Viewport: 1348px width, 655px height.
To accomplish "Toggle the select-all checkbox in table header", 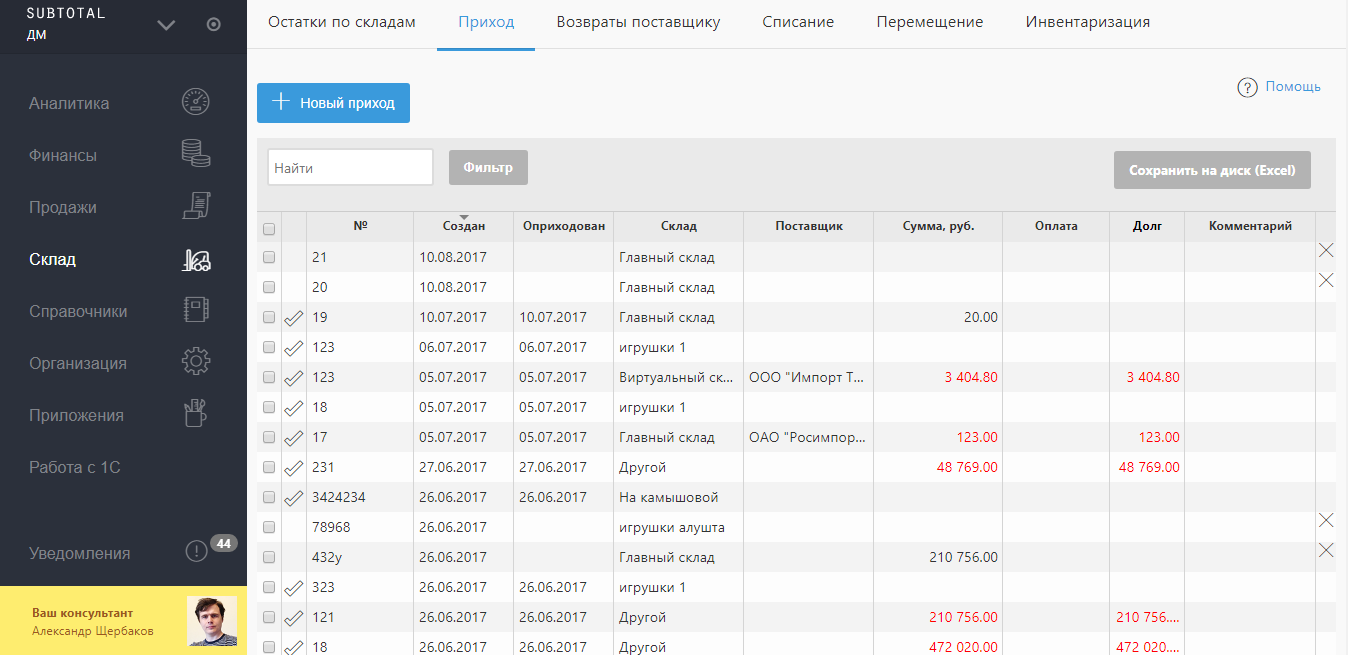I will click(x=269, y=229).
